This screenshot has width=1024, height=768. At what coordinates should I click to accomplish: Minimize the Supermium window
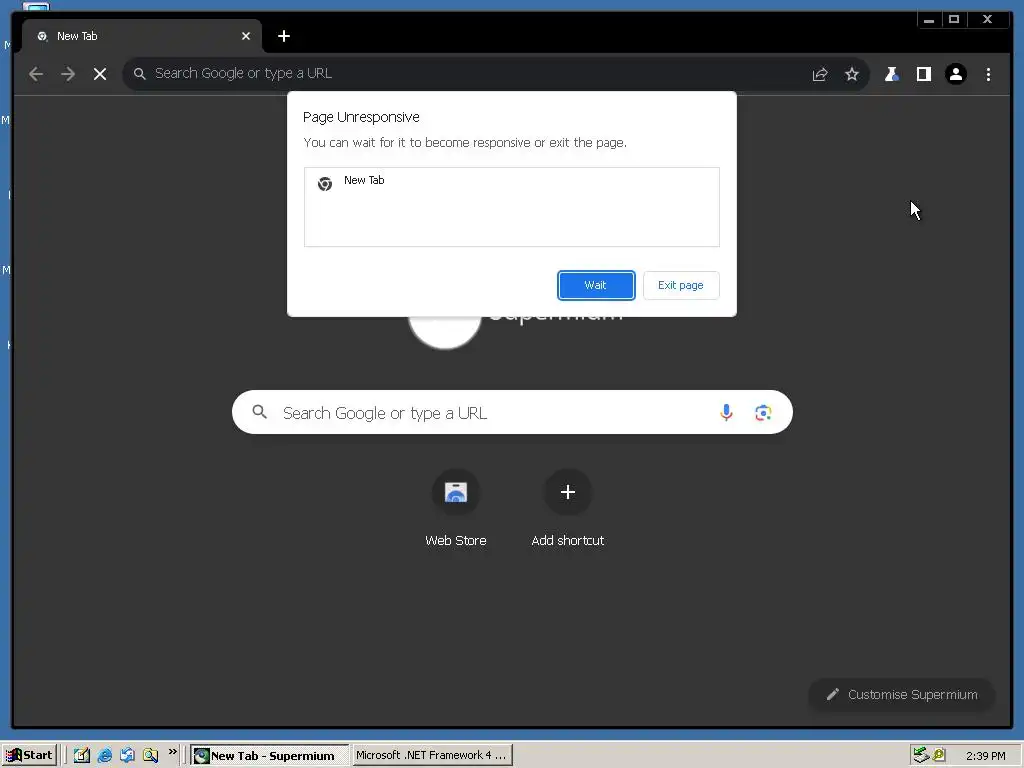(929, 20)
